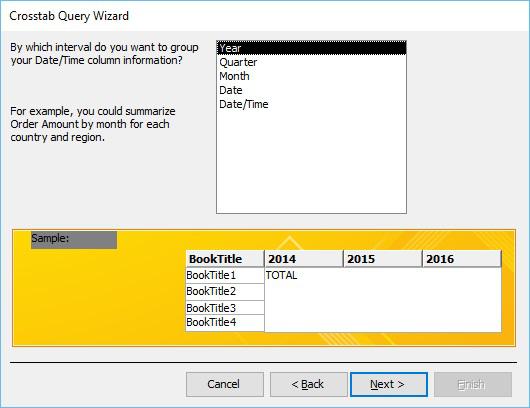Select the BookTitle3 sample row
The height and width of the screenshot is (408, 530).
pyautogui.click(x=225, y=308)
